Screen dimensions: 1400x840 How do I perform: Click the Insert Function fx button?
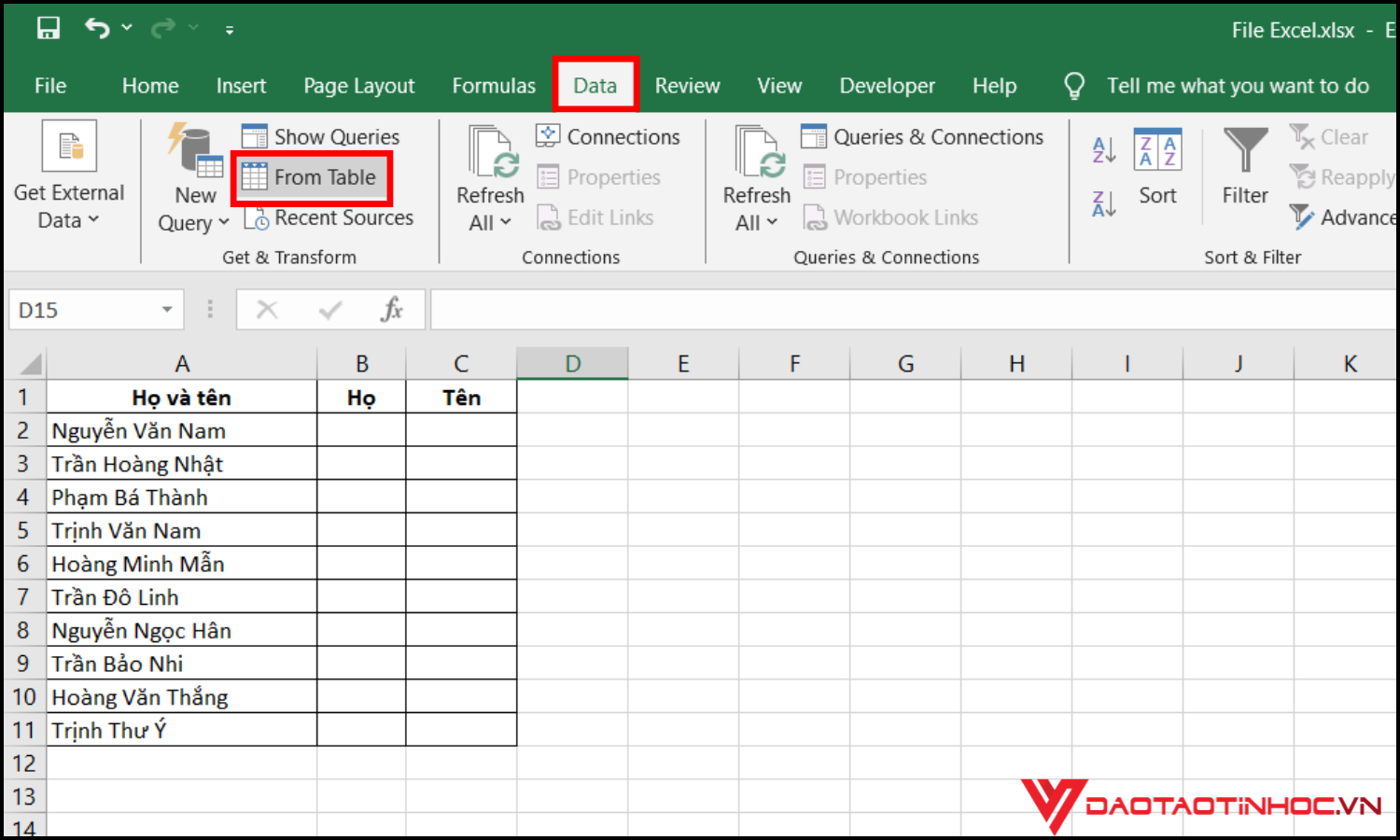click(x=393, y=309)
